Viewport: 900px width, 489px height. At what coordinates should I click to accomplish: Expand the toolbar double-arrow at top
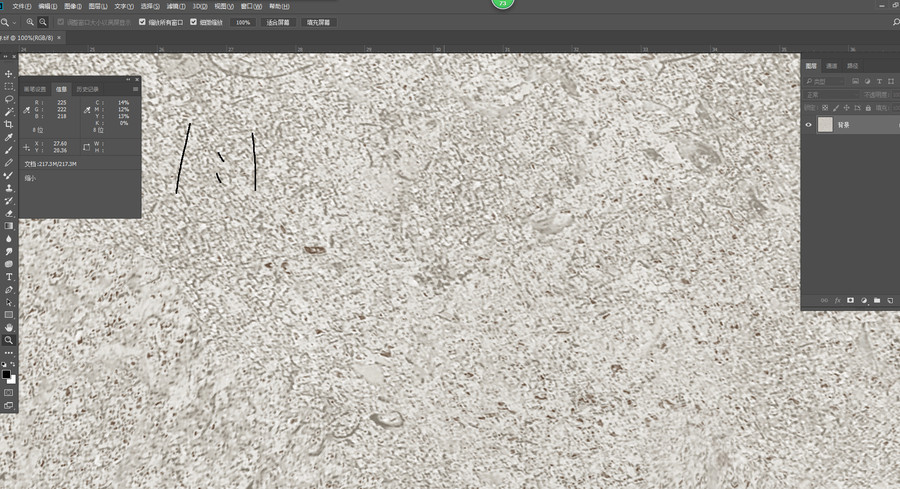[5, 56]
